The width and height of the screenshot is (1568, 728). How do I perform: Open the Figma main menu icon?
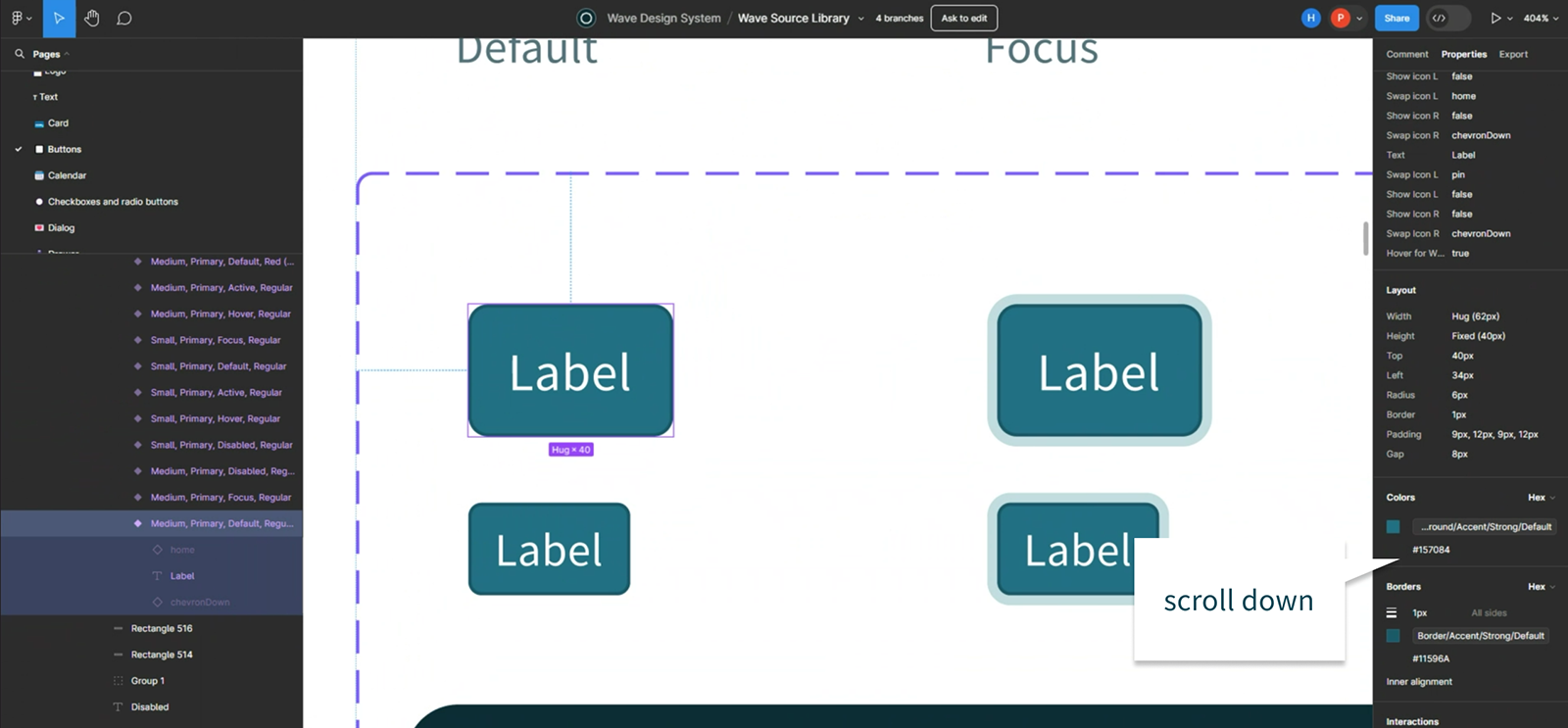point(17,18)
